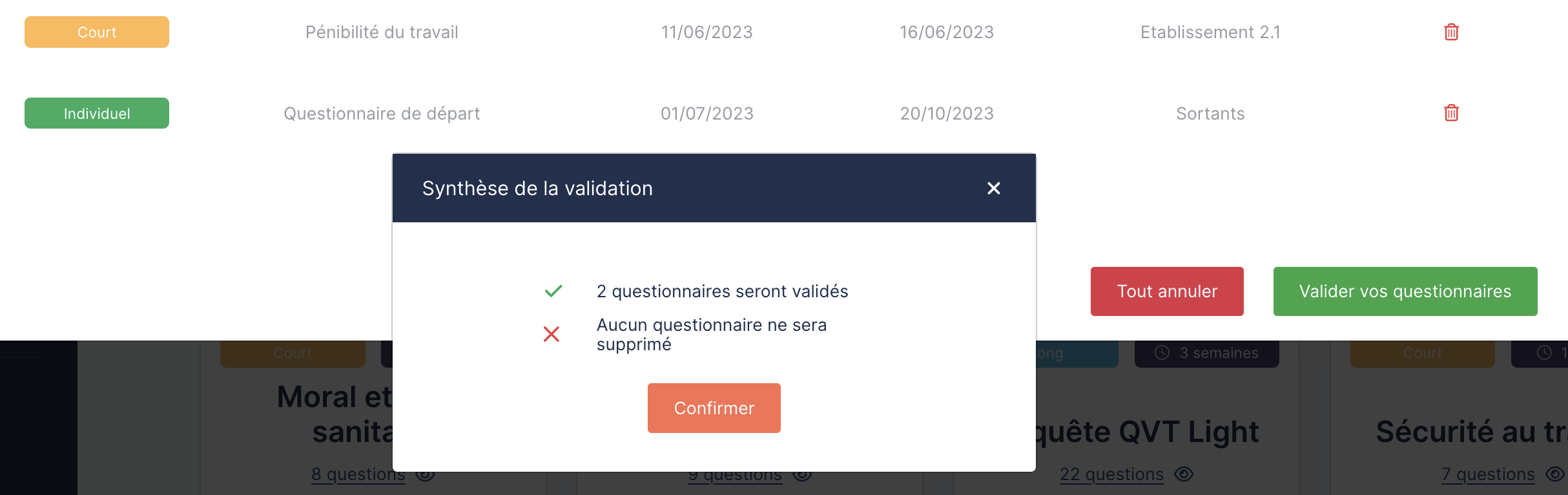Click the green checkmark validation icon

(553, 291)
